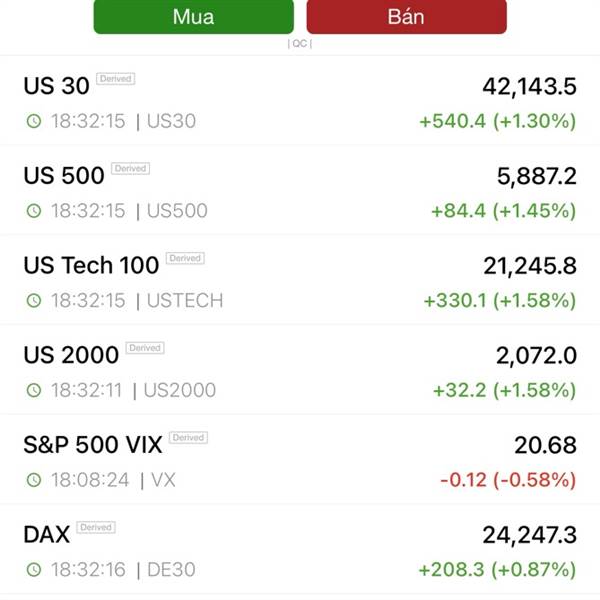Click the clock icon in US 2000 row
The height and width of the screenshot is (600, 600).
[x=34, y=390]
